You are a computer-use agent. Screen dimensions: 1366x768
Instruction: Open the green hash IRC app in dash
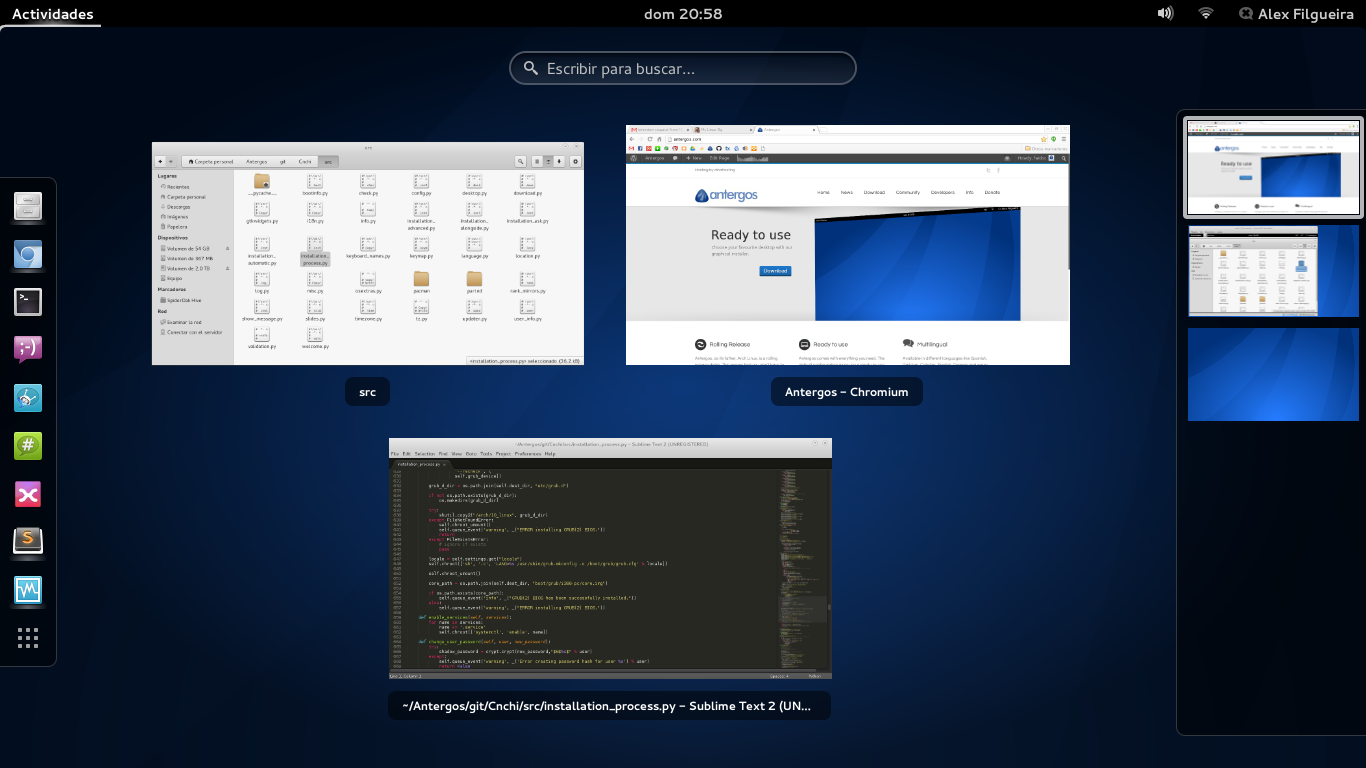28,446
